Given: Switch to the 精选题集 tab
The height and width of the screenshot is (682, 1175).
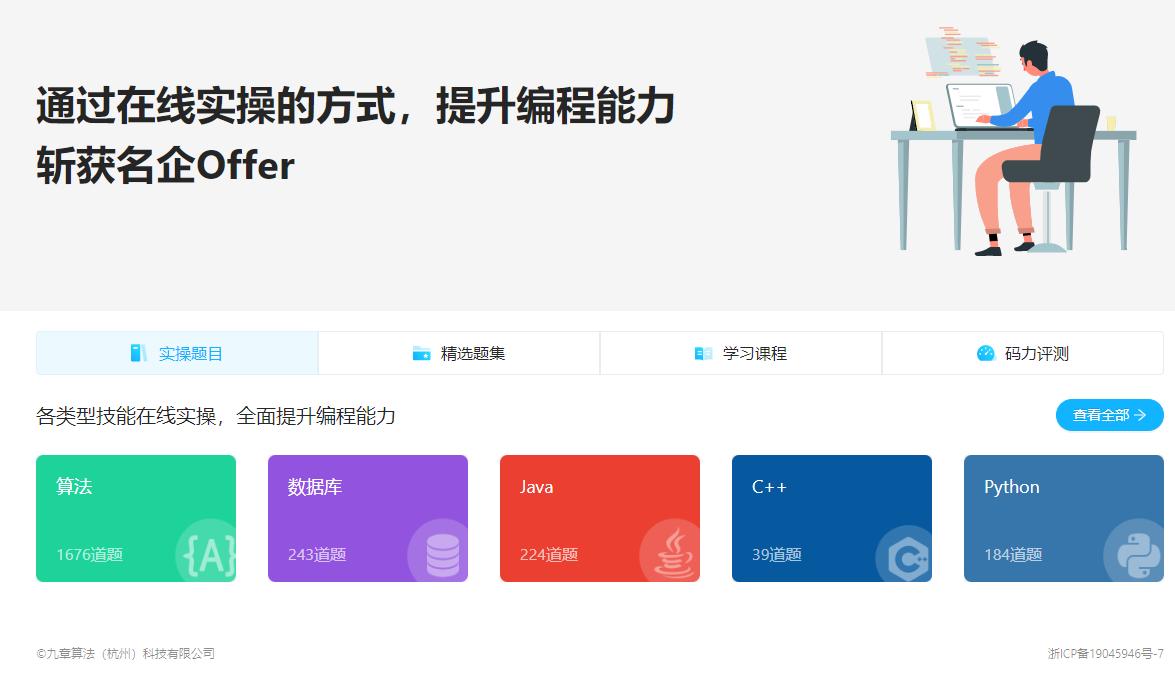Looking at the screenshot, I should pyautogui.click(x=458, y=352).
